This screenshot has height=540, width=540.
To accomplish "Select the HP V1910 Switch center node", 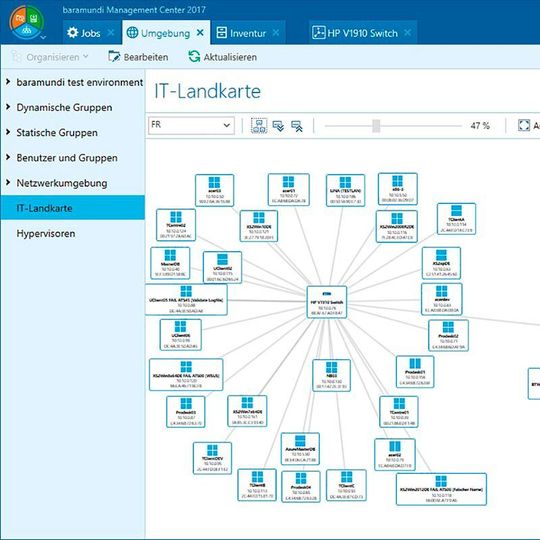I will 326,302.
